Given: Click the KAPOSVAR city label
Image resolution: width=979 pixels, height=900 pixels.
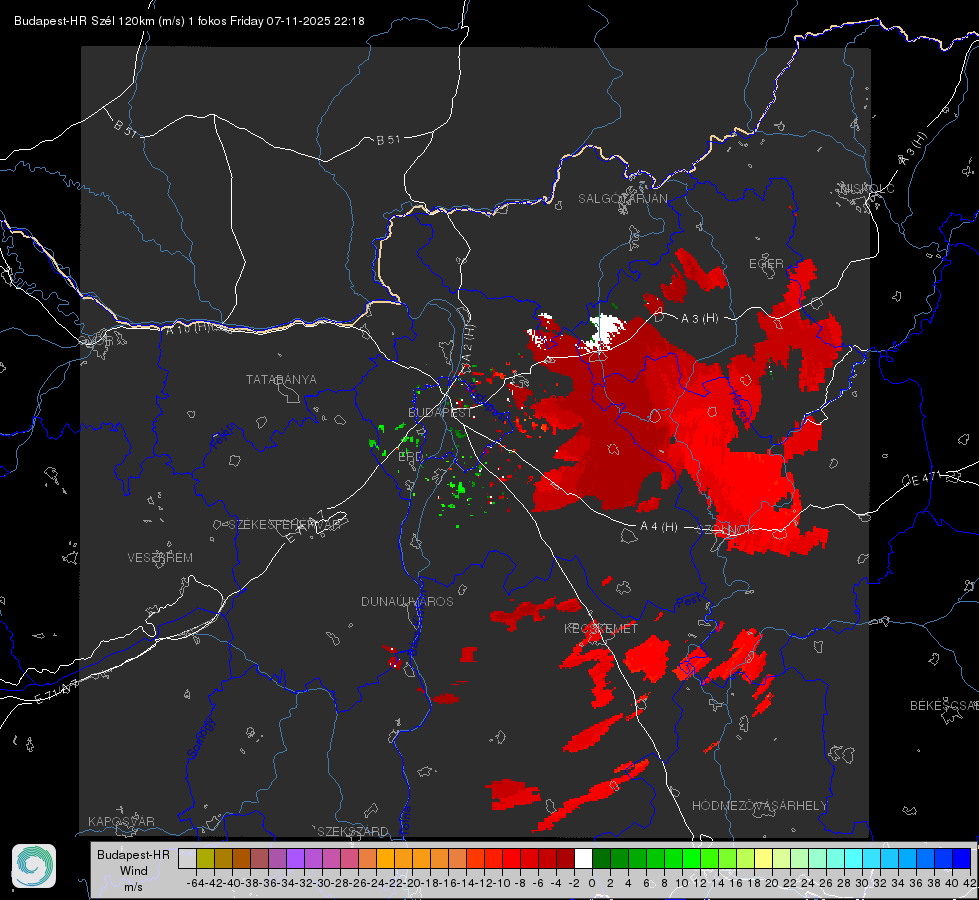Looking at the screenshot, I should click(121, 821).
